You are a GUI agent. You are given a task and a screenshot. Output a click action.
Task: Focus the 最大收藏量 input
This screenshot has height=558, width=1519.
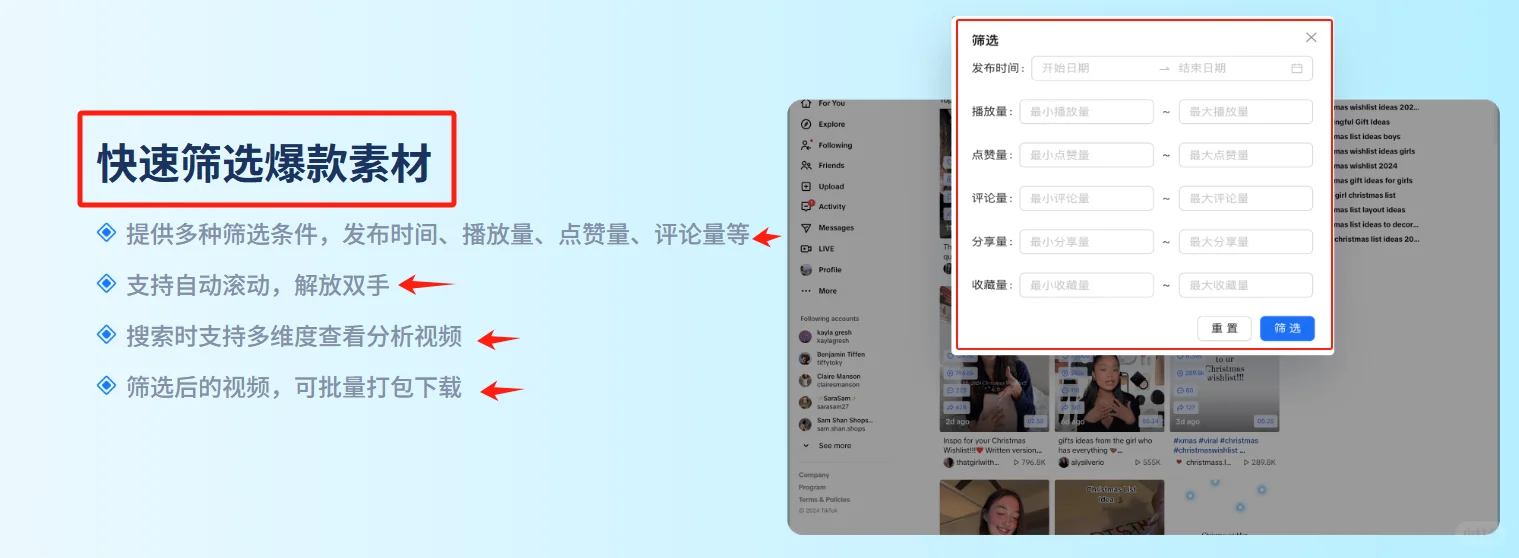click(1245, 285)
